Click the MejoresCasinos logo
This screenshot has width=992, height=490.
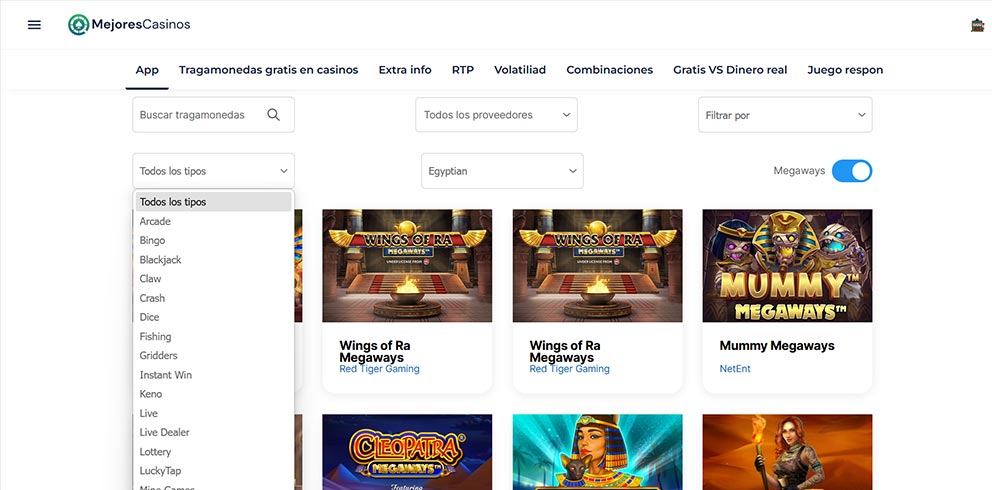point(129,24)
